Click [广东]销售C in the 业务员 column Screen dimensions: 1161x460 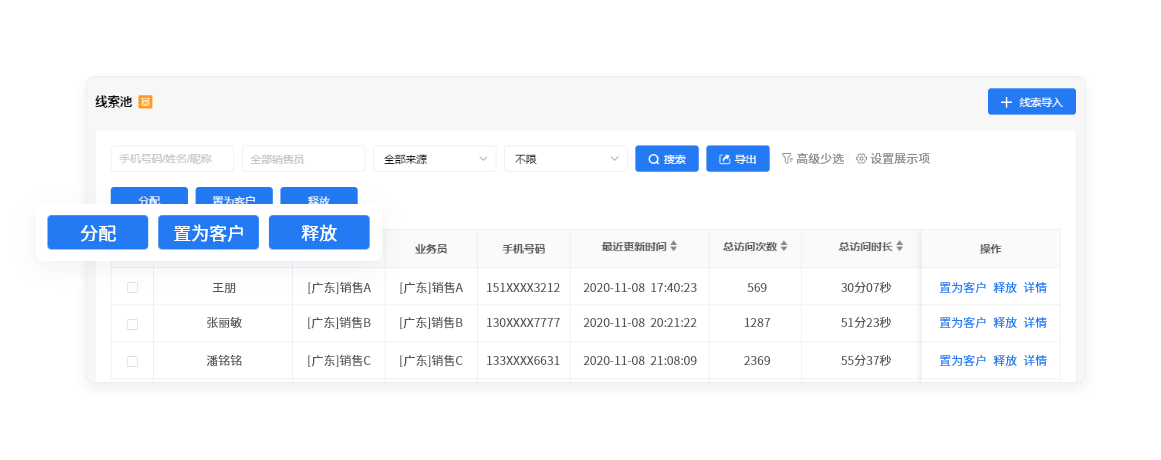[431, 361]
